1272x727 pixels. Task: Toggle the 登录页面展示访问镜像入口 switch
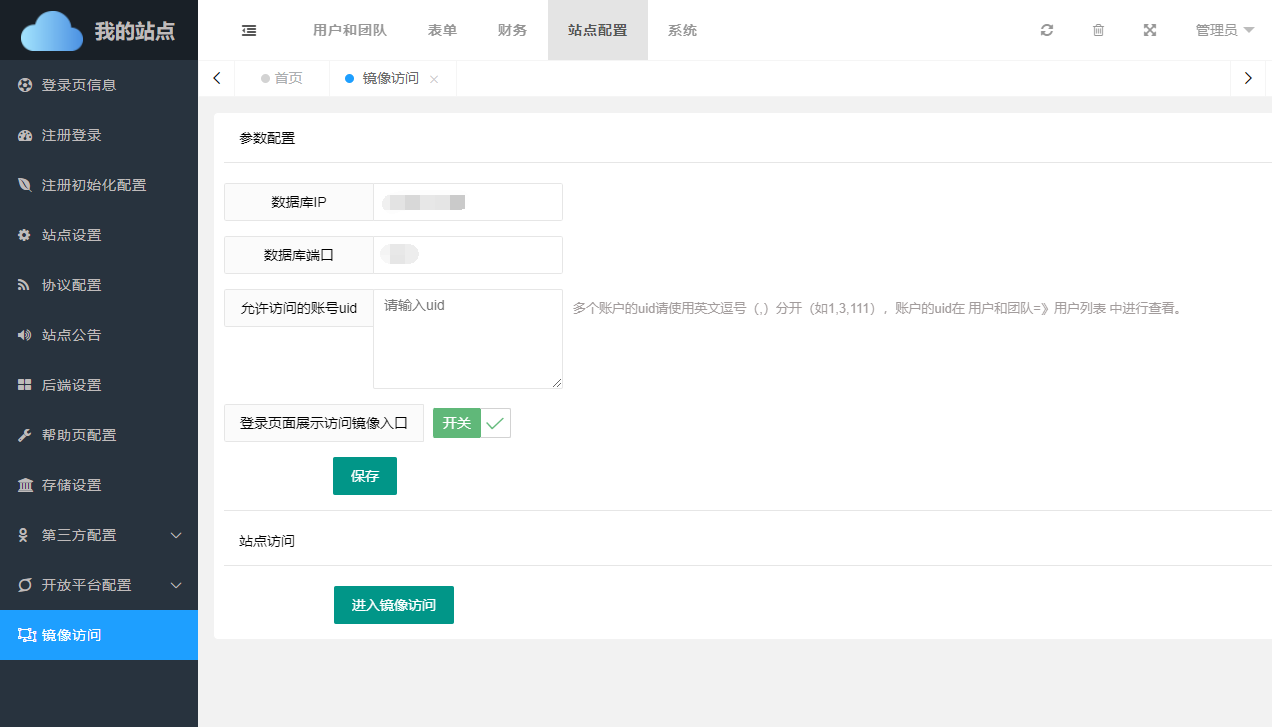[471, 423]
